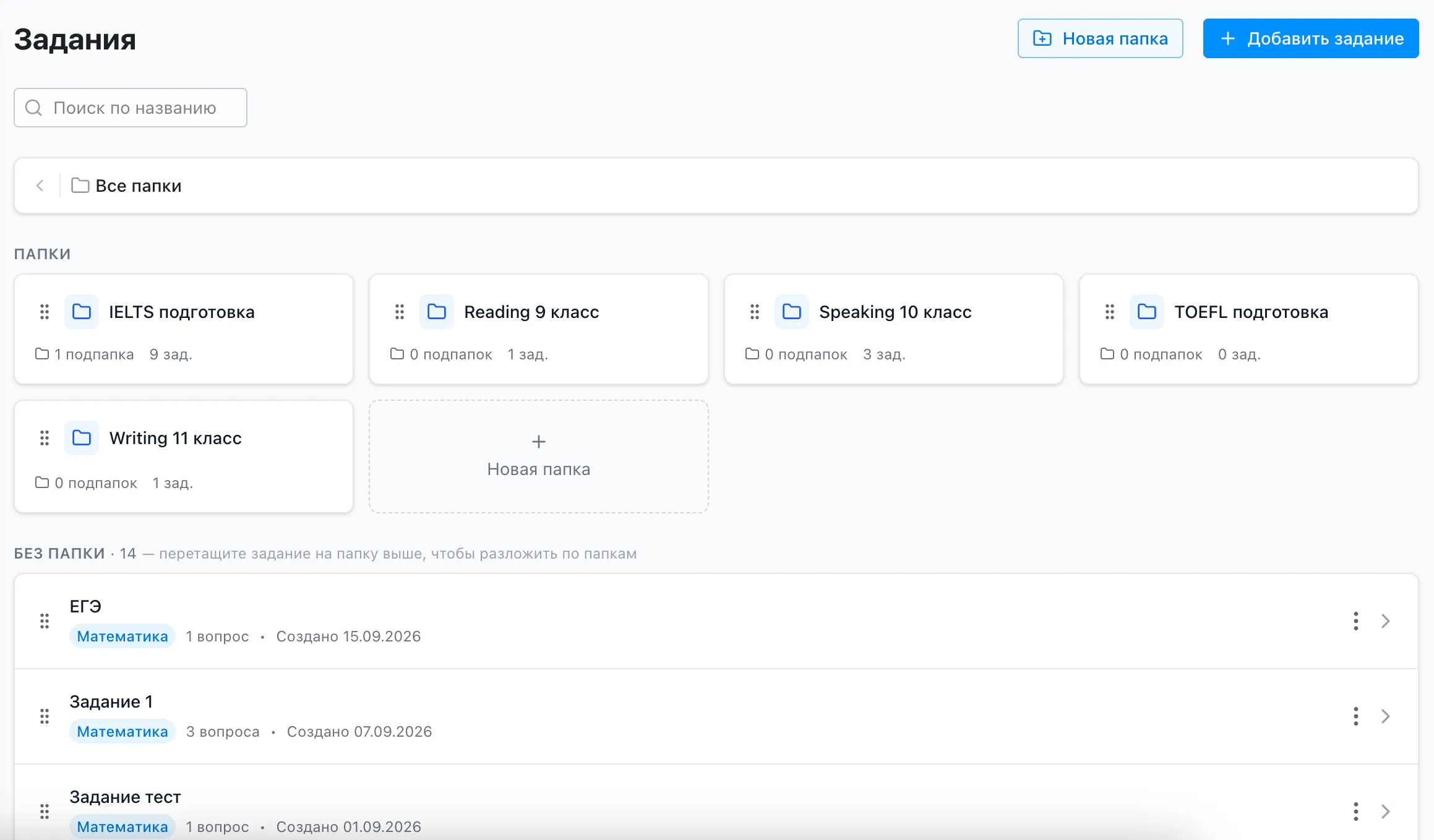Open the Задание тест task title
Viewport: 1434px width, 840px height.
126,797
